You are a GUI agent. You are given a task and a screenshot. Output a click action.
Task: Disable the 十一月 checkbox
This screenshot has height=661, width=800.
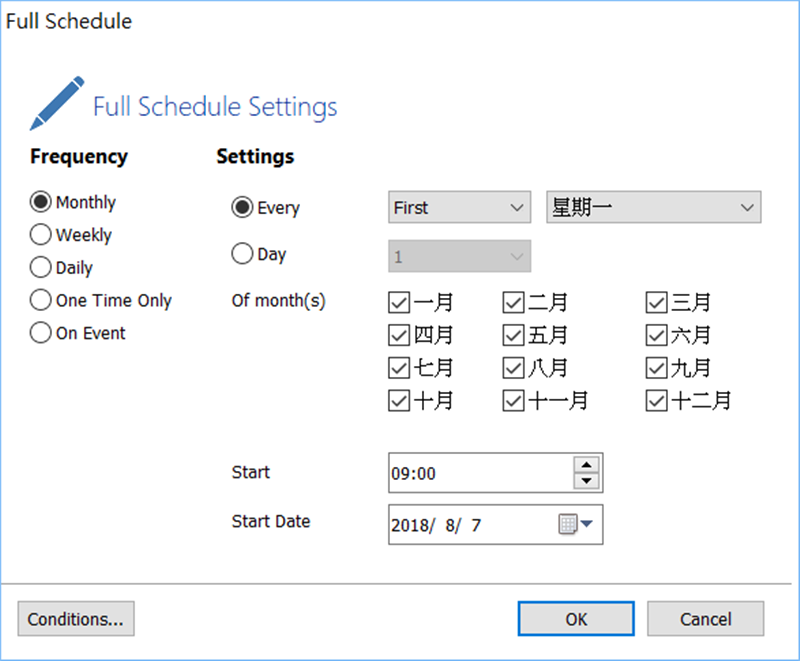514,401
